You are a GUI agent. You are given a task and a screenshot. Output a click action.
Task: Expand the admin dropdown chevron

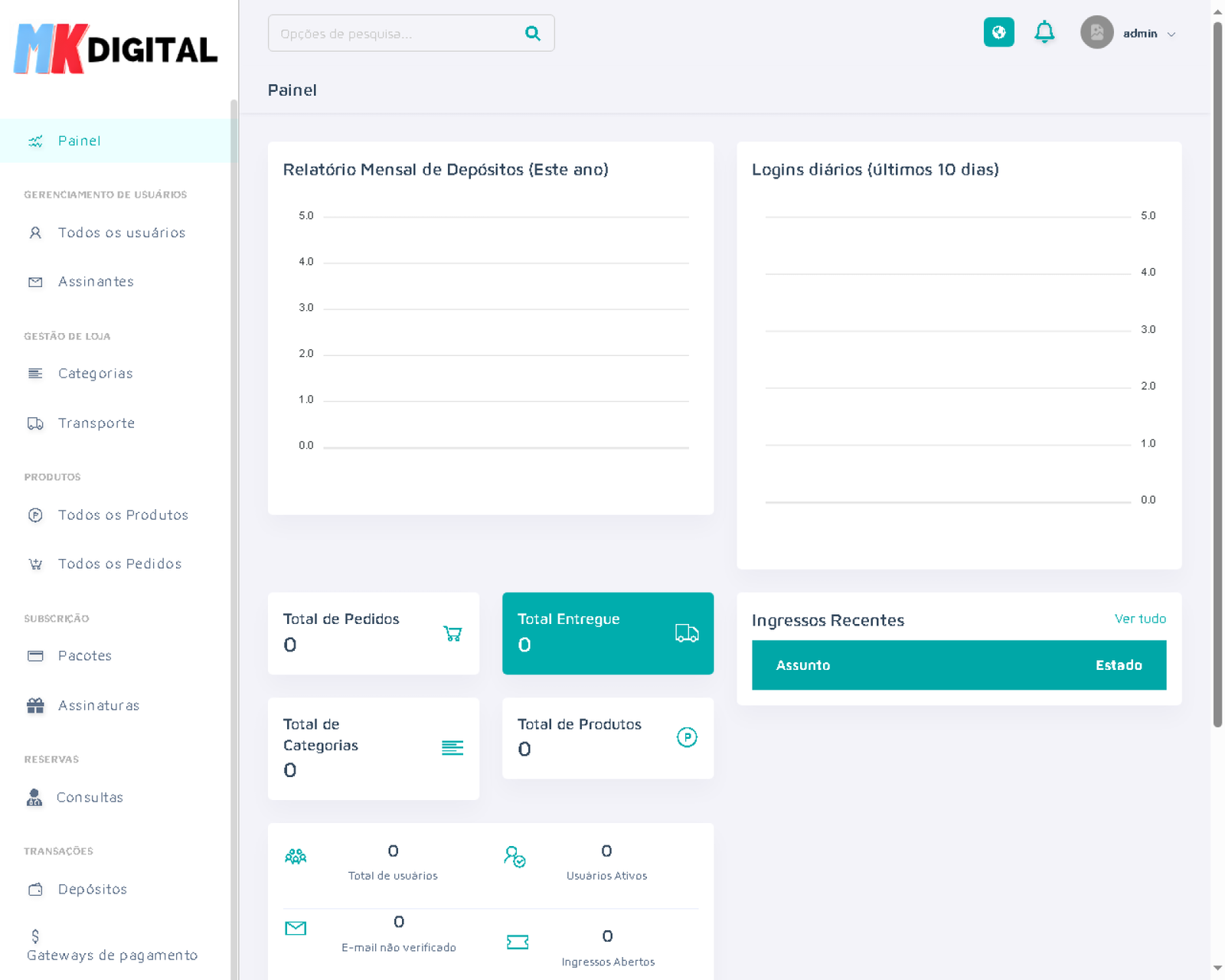point(1171,34)
